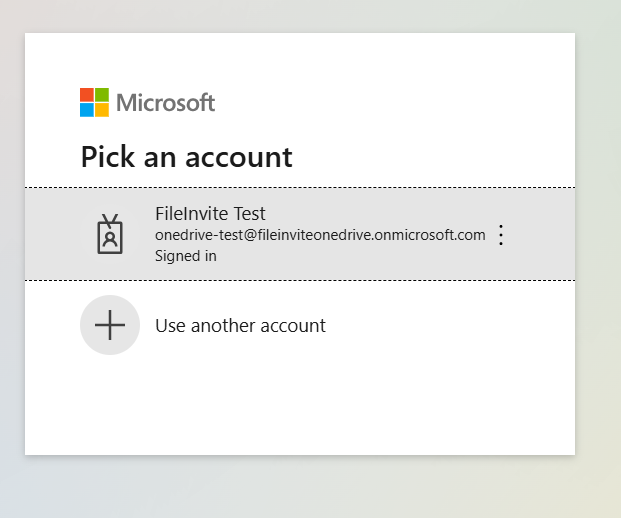Click the Microsoft wordmark text
This screenshot has height=518, width=621.
pyautogui.click(x=166, y=103)
